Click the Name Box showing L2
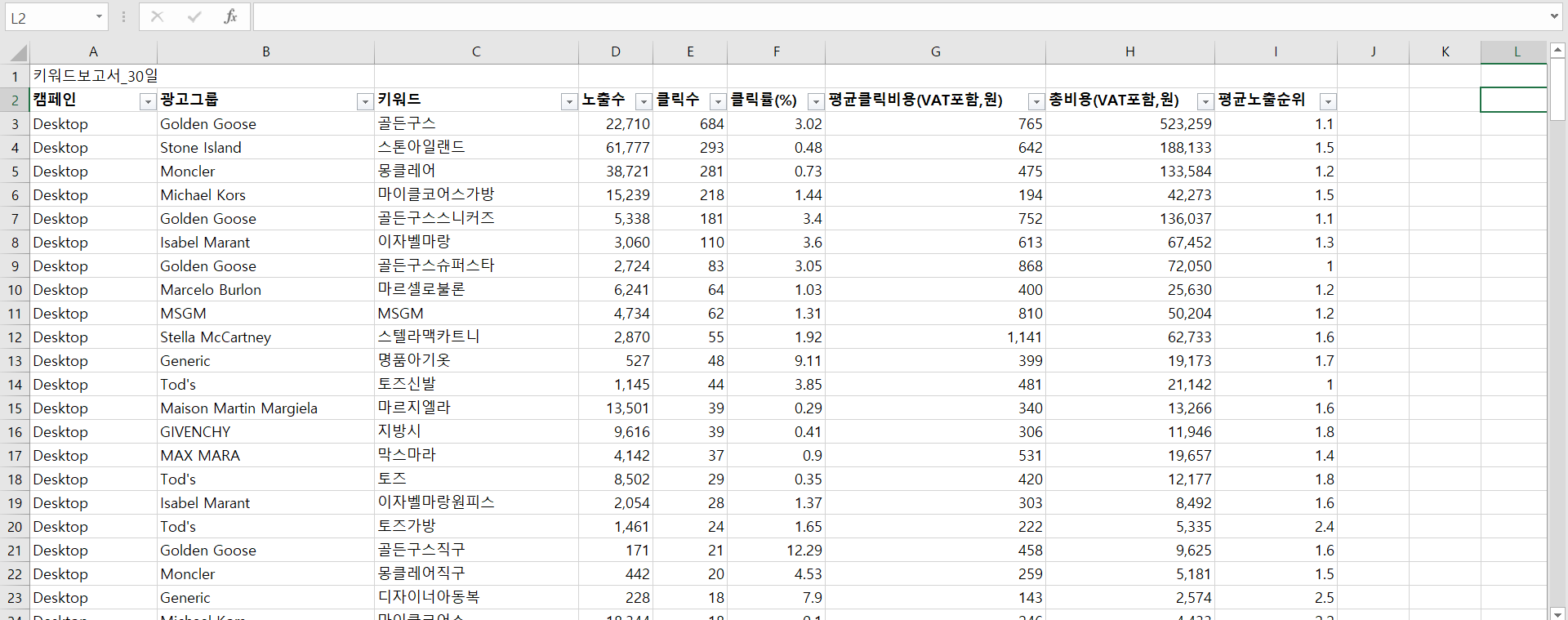1568x620 pixels. 49,17
